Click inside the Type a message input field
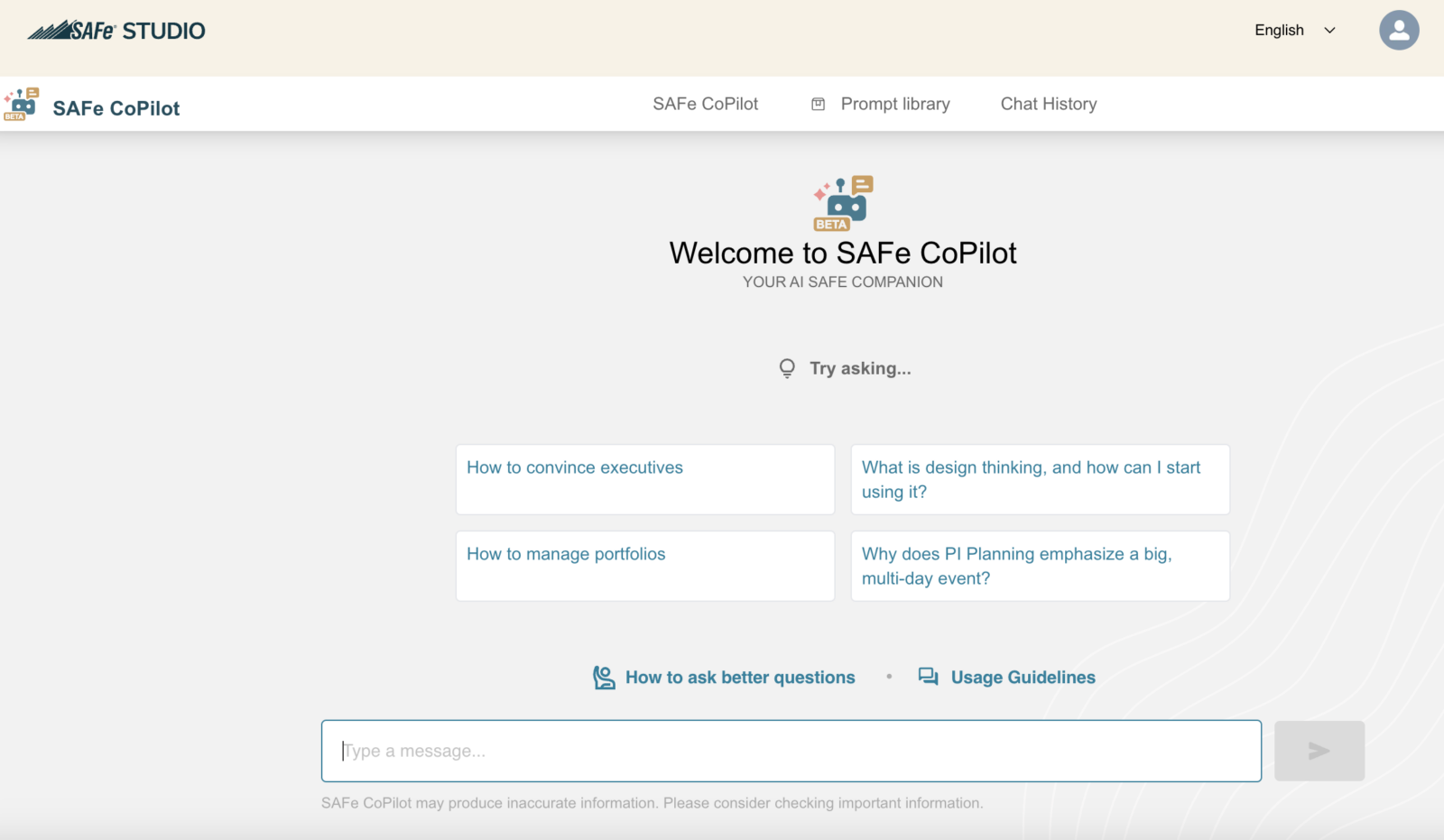The image size is (1444, 840). pyautogui.click(x=790, y=750)
